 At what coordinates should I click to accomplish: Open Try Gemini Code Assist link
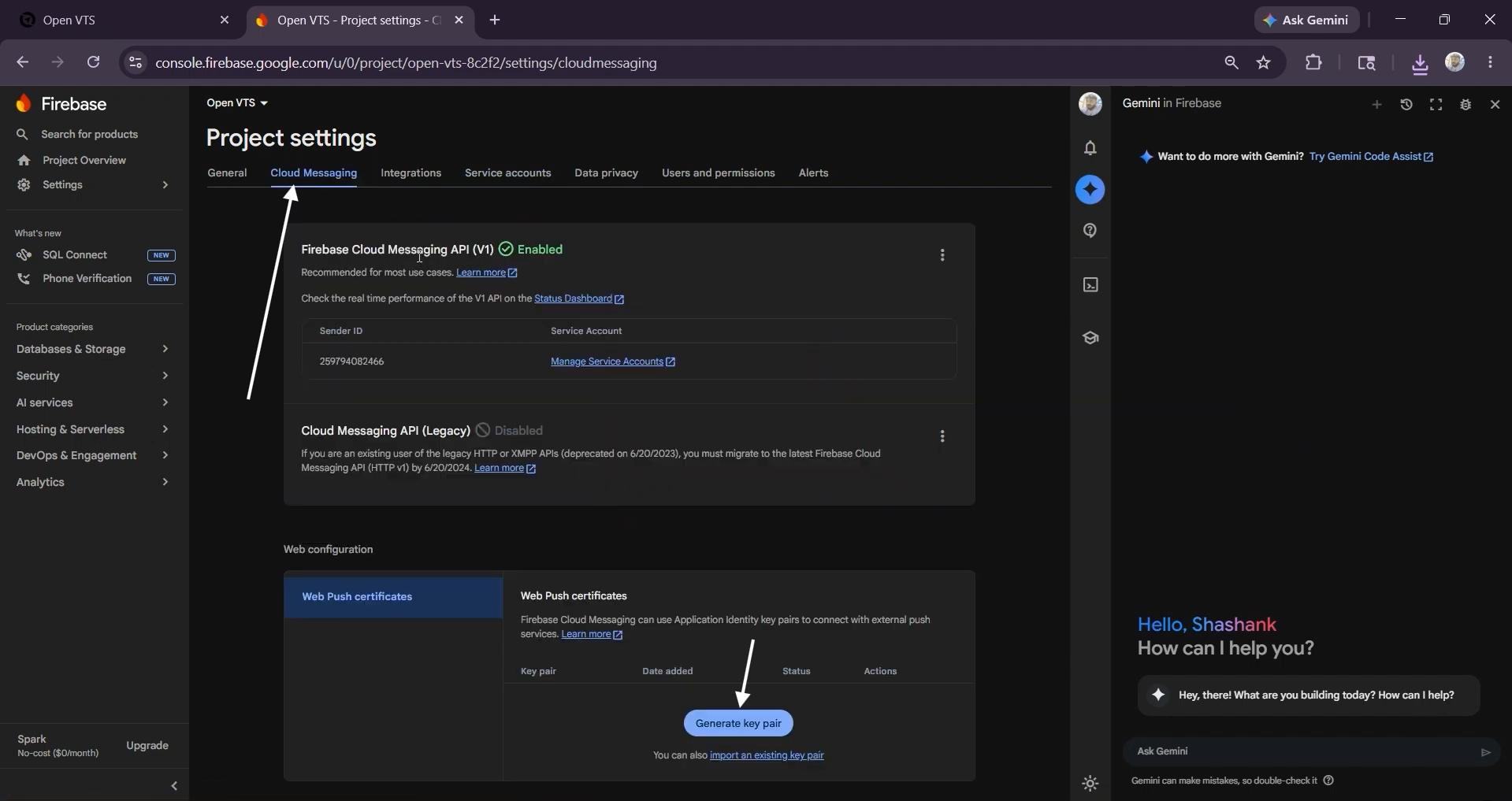point(1371,157)
